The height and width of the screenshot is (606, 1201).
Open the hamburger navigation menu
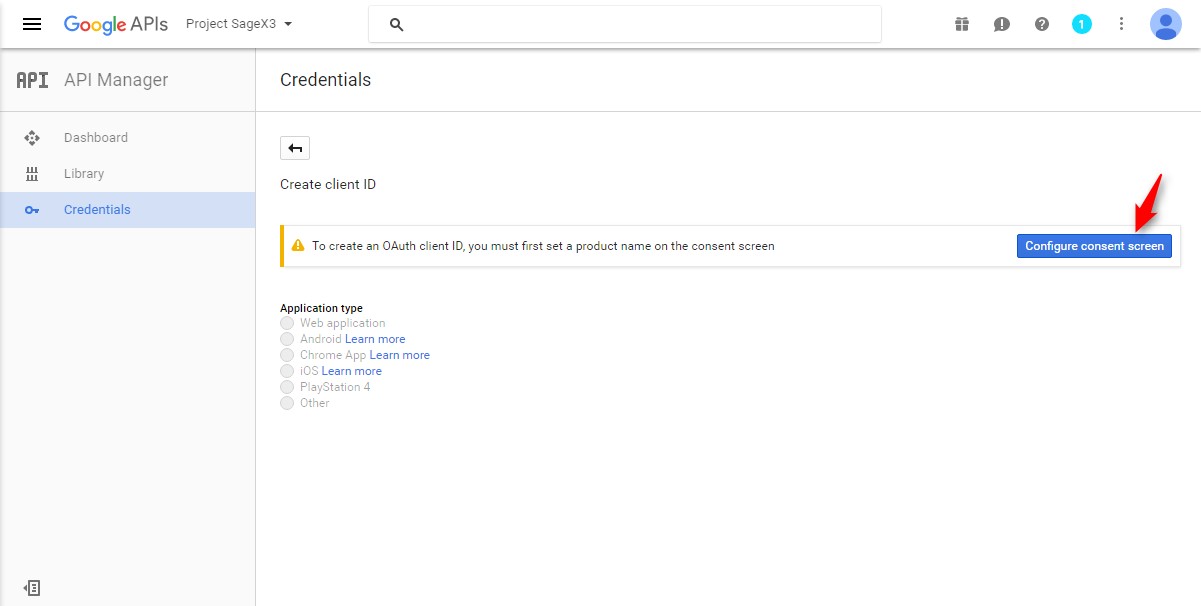tap(32, 24)
